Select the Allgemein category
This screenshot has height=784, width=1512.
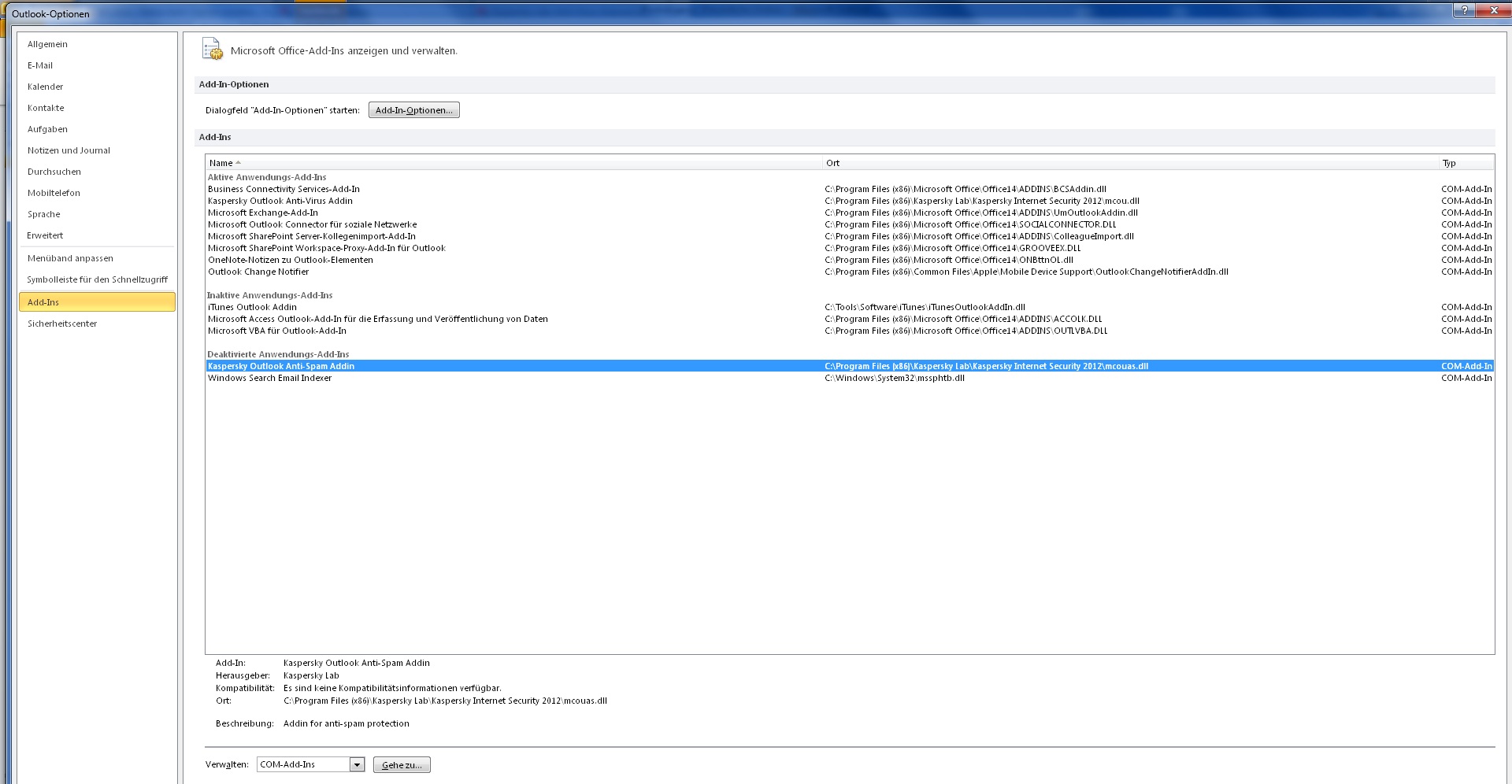98,44
